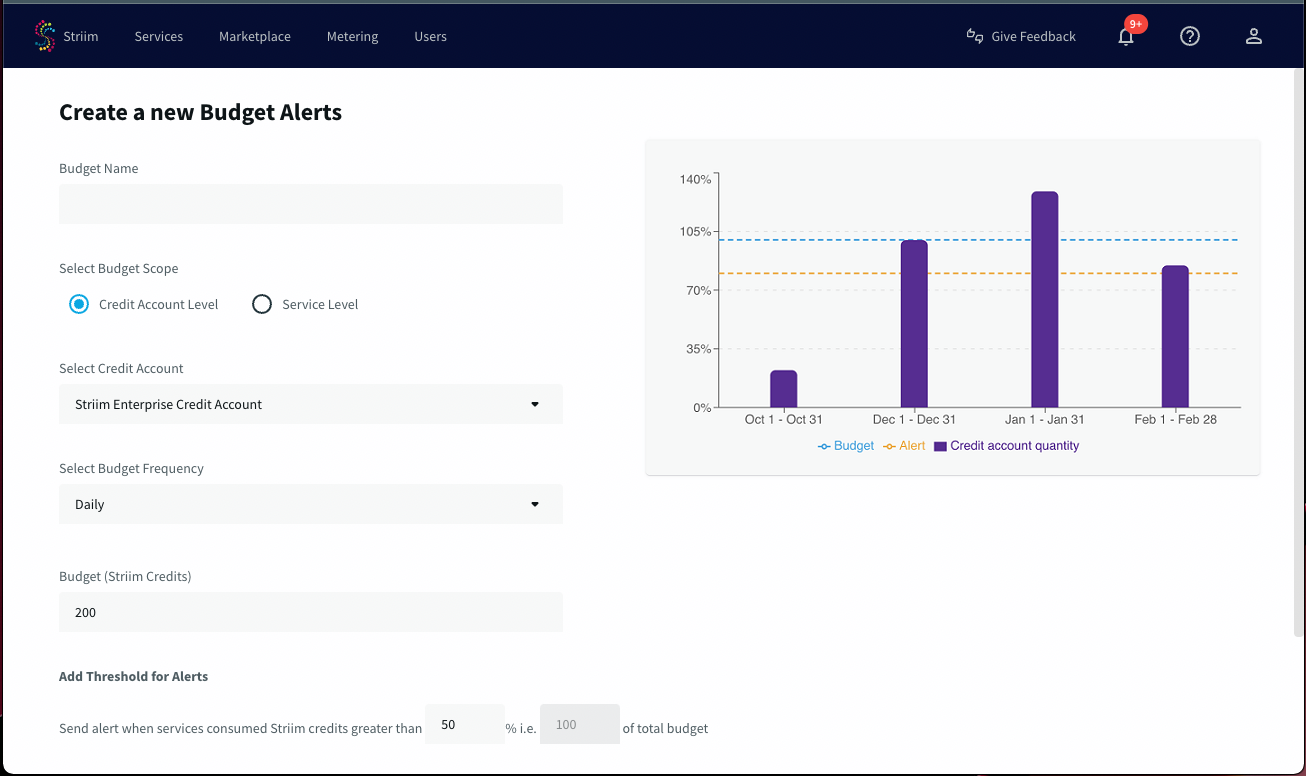Image resolution: width=1306 pixels, height=776 pixels.
Task: Open the user account profile icon
Action: pos(1254,36)
